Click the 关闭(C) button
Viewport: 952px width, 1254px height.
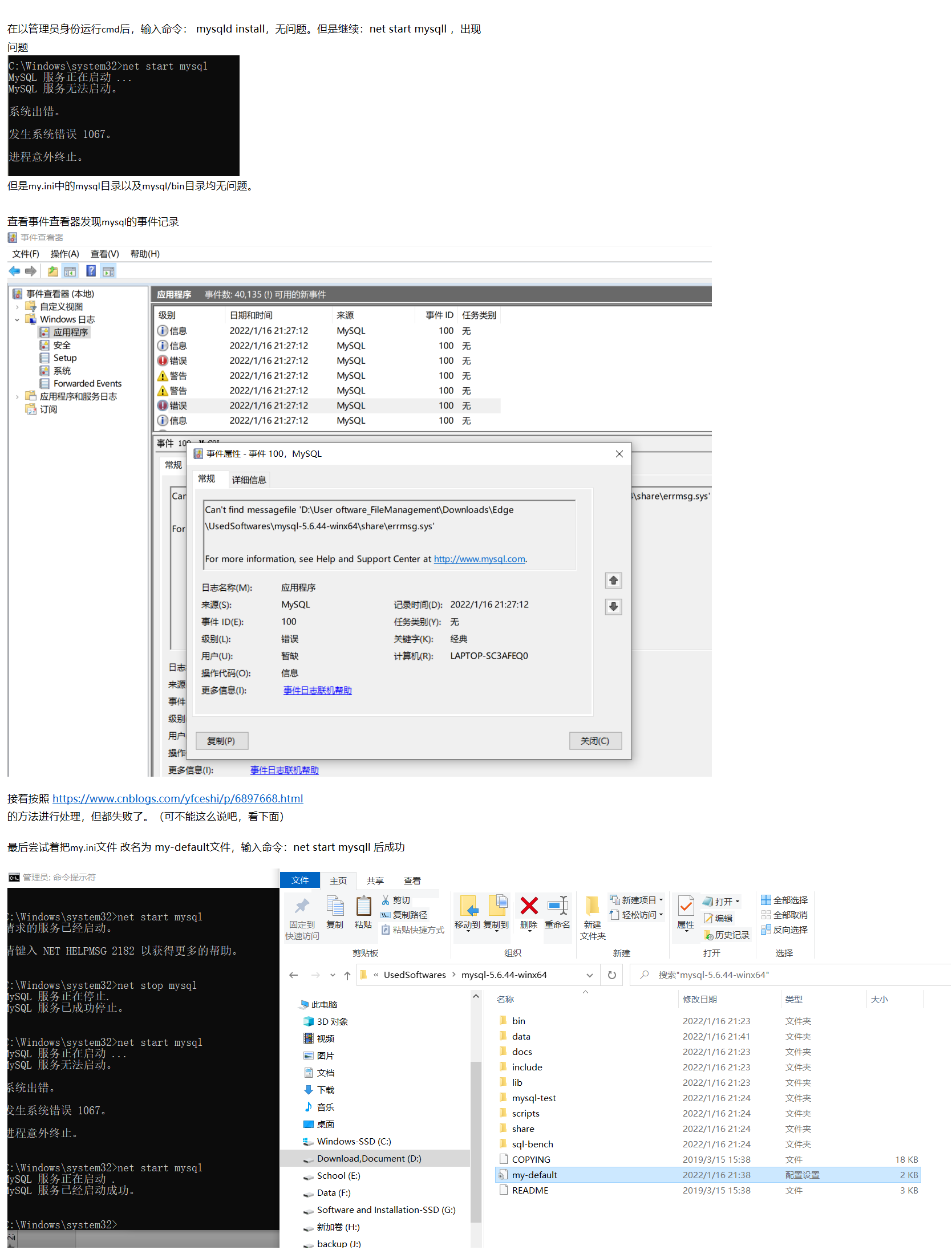[595, 741]
